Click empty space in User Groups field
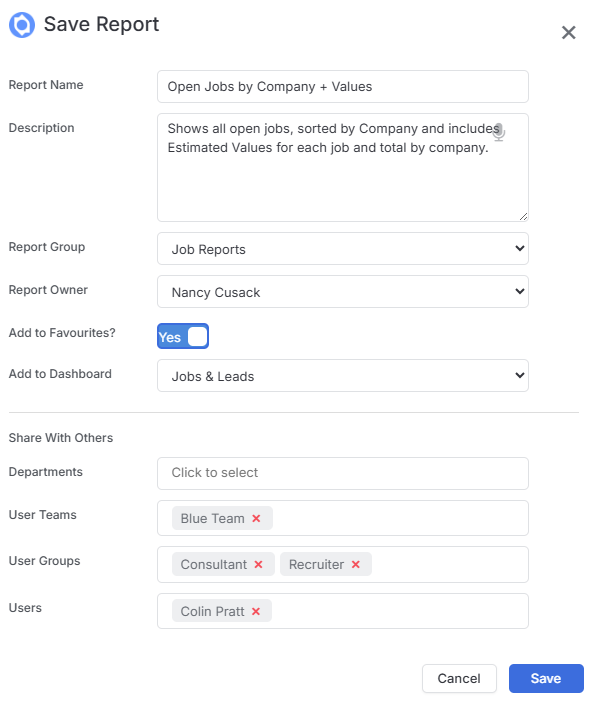Image resolution: width=589 pixels, height=708 pixels. click(449, 564)
